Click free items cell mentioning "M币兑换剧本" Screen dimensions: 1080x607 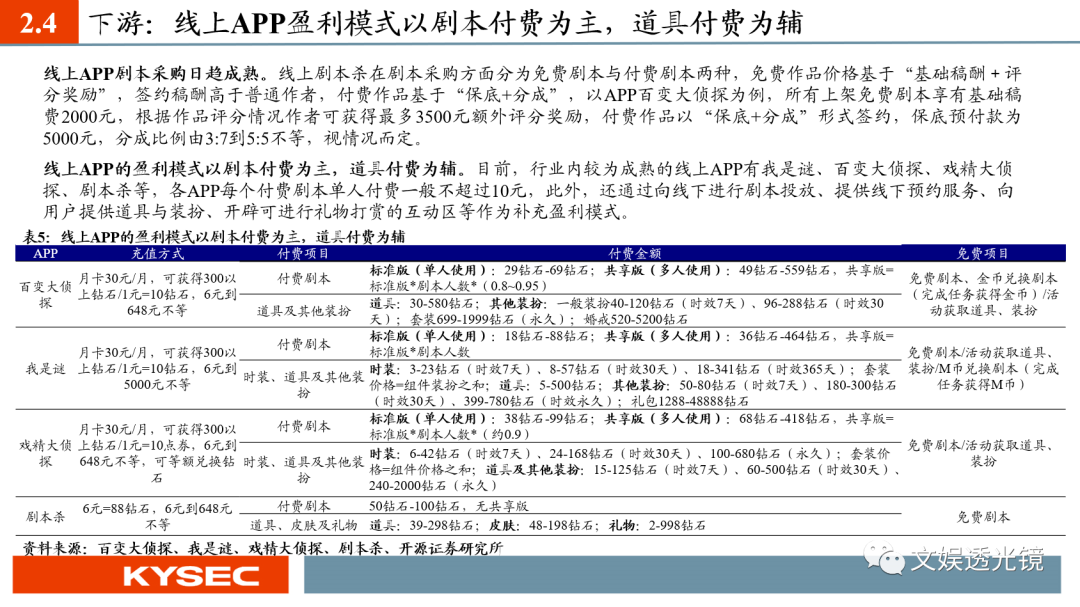983,369
